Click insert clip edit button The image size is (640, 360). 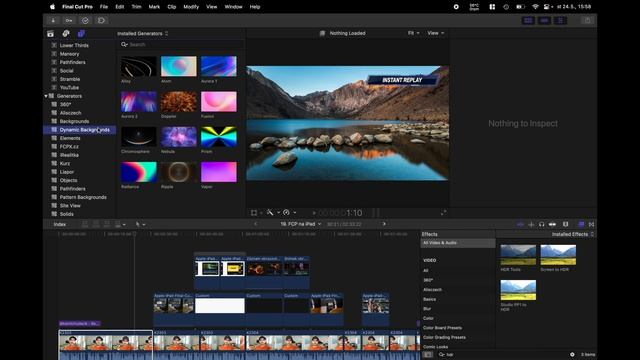tap(96, 224)
